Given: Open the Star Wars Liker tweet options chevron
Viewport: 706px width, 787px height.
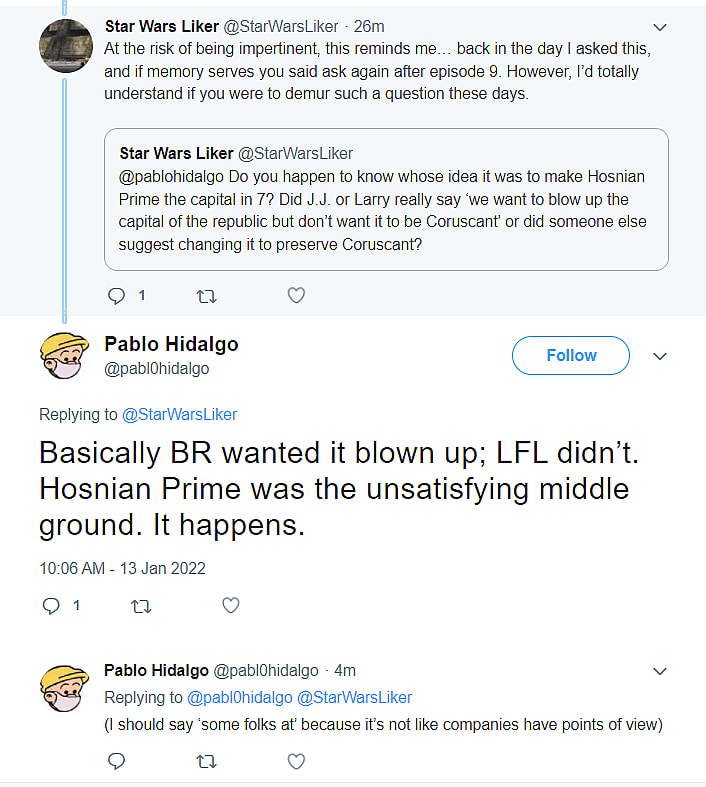Looking at the screenshot, I should pos(660,27).
